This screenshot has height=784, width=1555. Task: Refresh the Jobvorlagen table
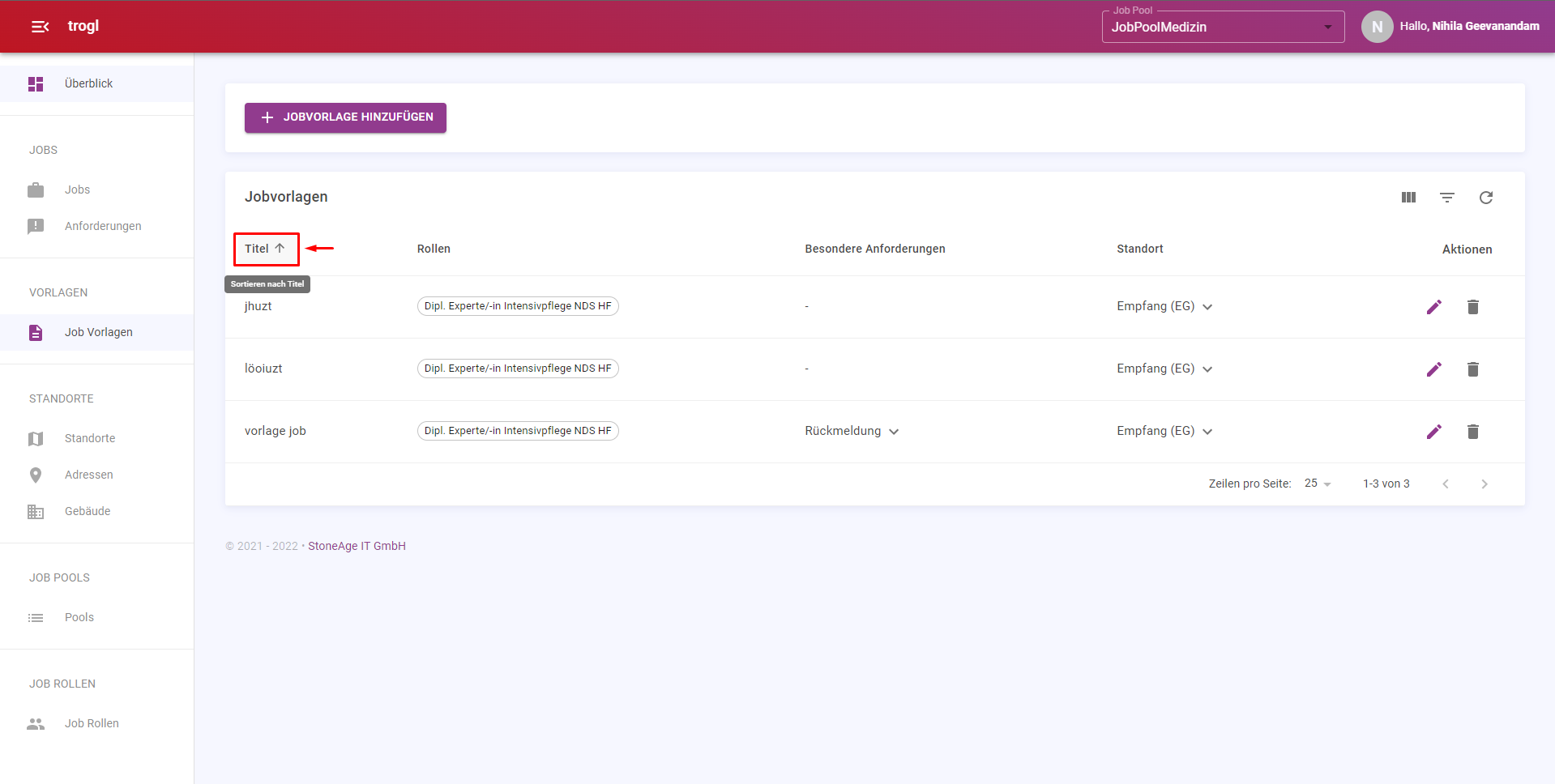(1486, 198)
